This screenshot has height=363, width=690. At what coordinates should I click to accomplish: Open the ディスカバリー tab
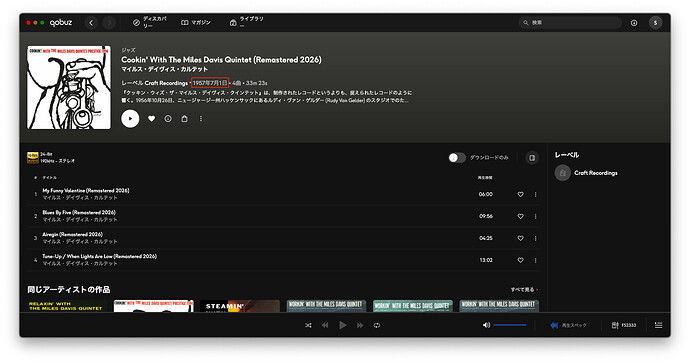[150, 22]
